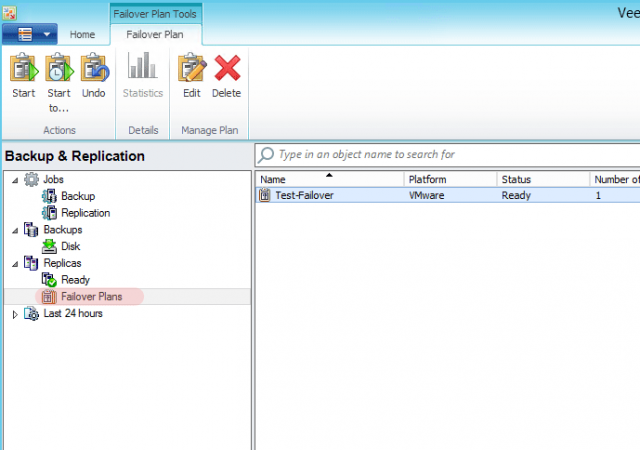The height and width of the screenshot is (450, 640).
Task: Open the main application menu button
Action: tap(28, 34)
